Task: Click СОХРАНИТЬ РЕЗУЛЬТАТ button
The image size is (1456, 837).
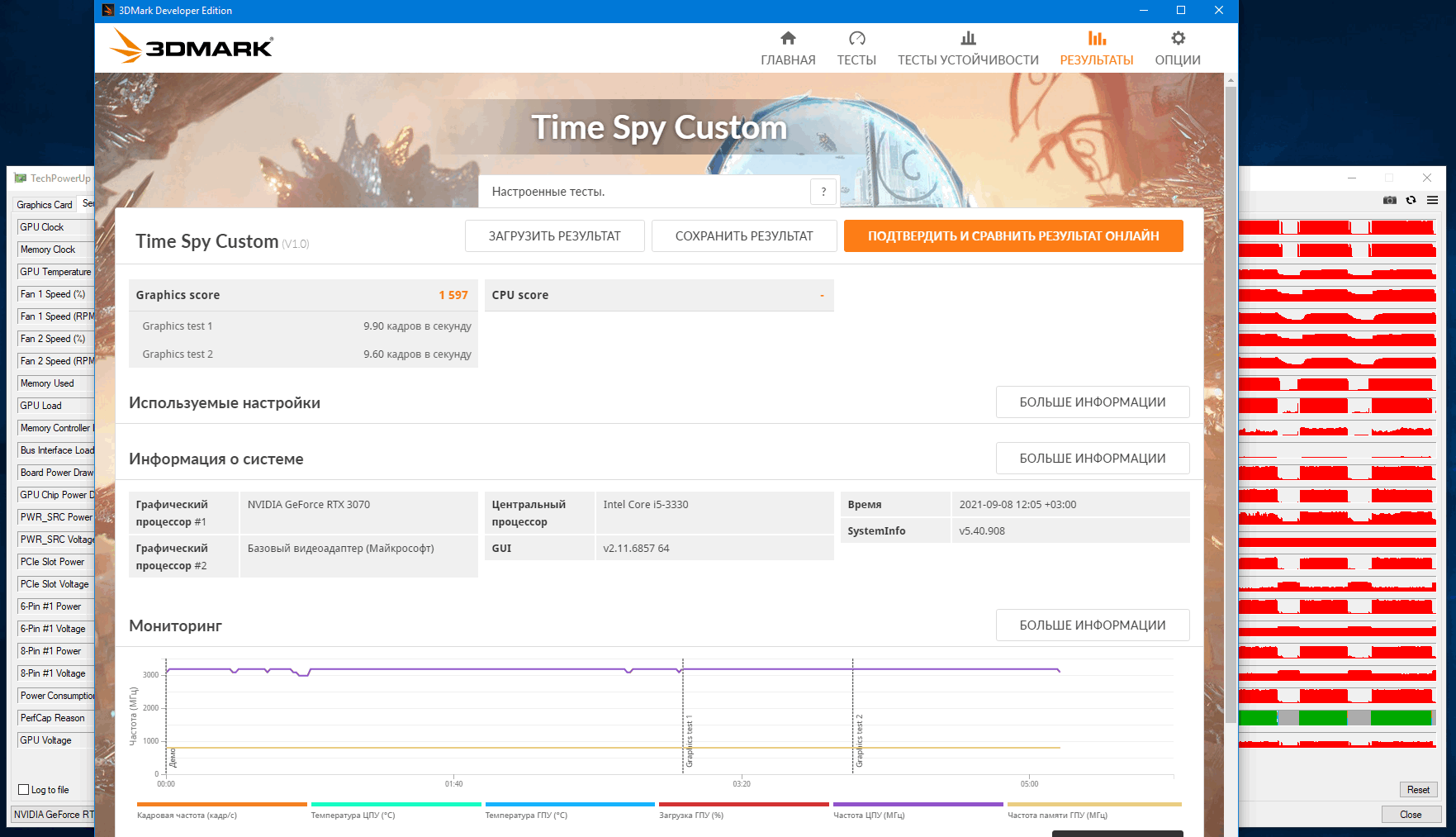Action: click(x=744, y=235)
